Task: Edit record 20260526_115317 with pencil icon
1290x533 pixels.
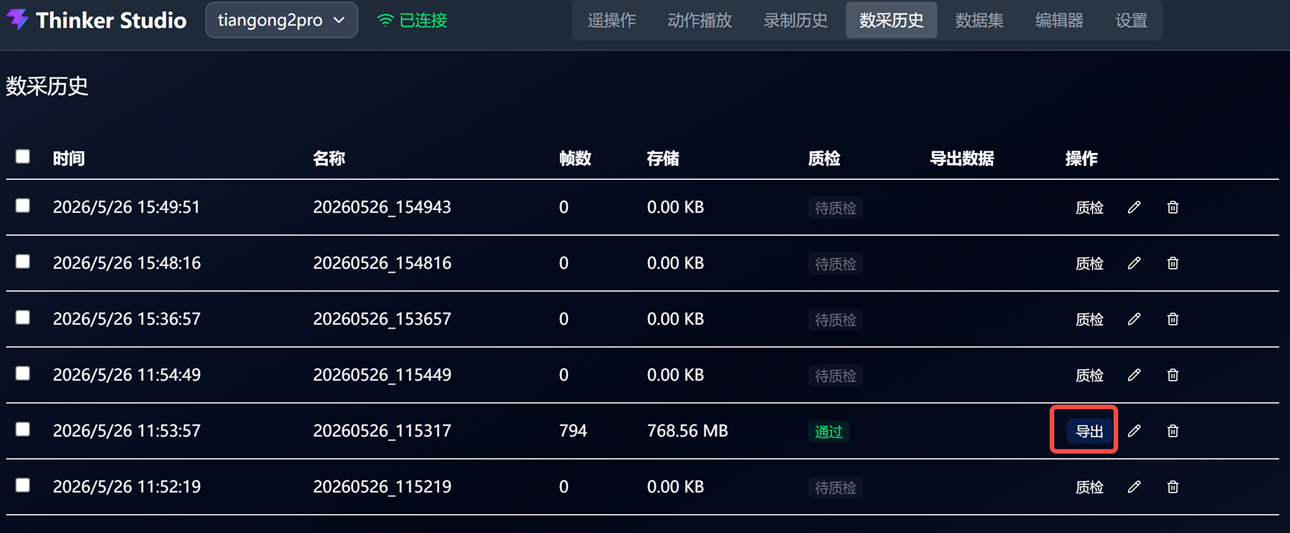Action: [1134, 431]
